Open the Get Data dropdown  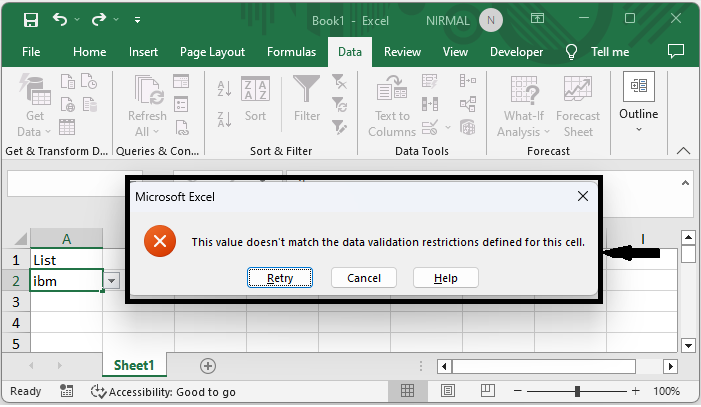34,106
